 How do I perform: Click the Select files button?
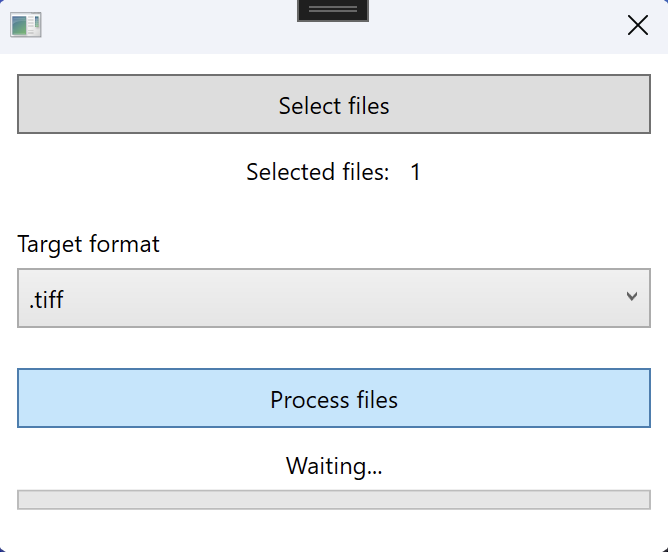coord(334,104)
